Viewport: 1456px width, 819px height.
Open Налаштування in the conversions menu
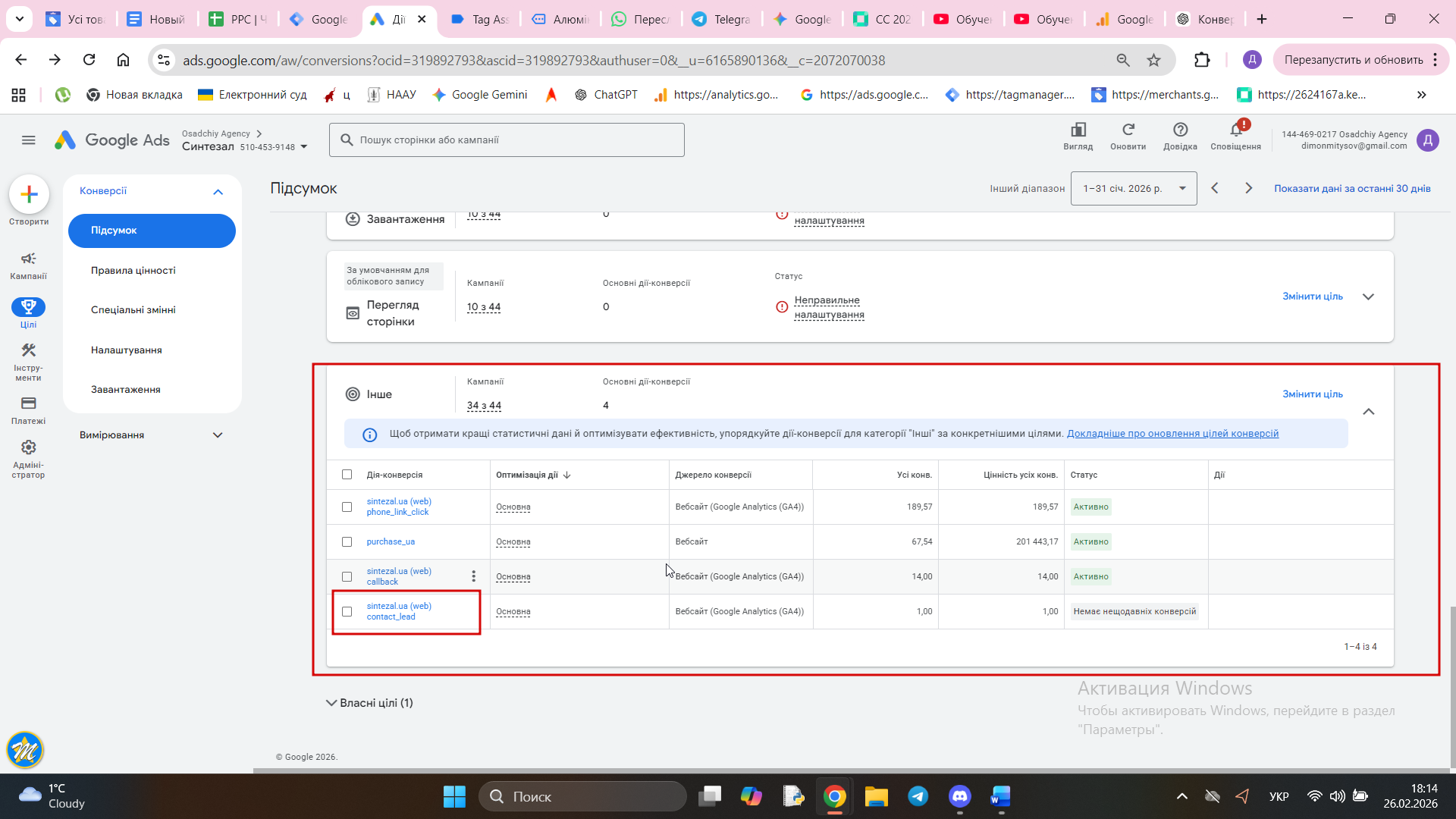(x=126, y=350)
